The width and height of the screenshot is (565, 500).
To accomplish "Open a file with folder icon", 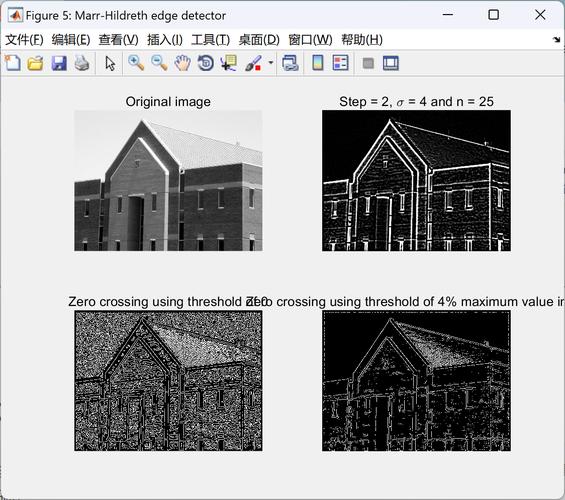I will tap(35, 63).
